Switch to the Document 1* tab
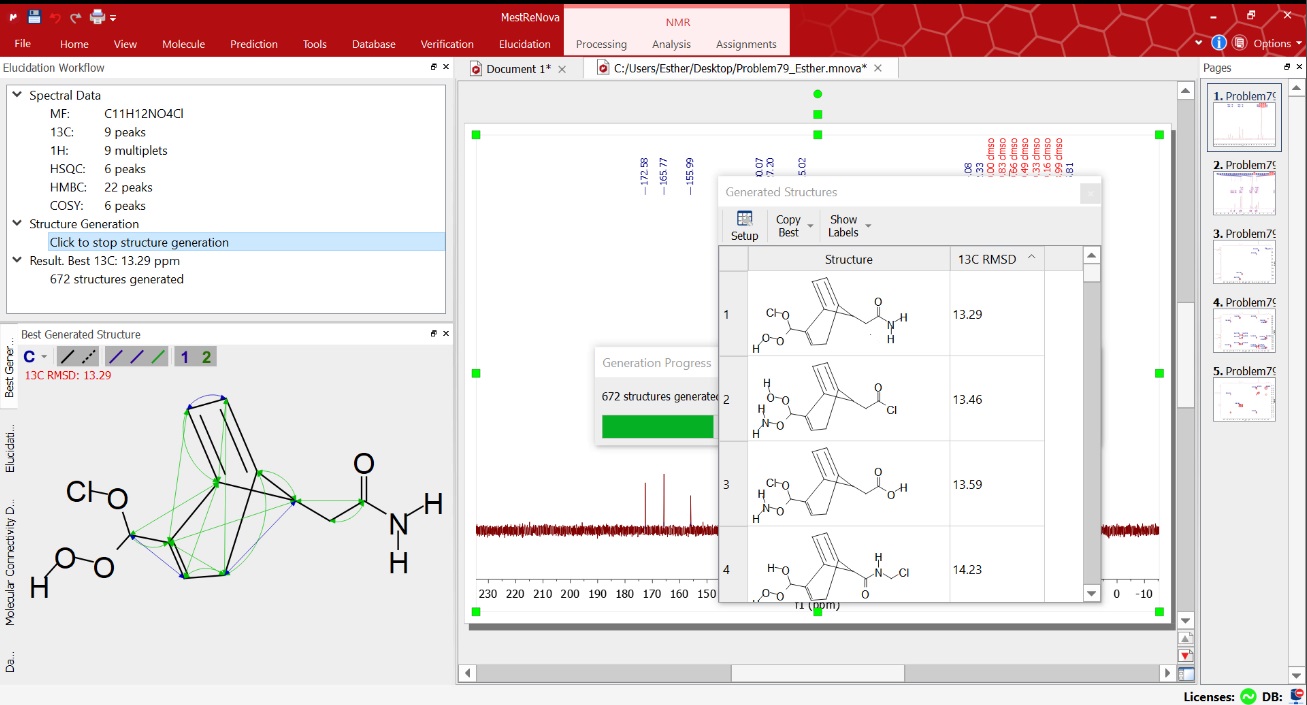 tap(518, 69)
